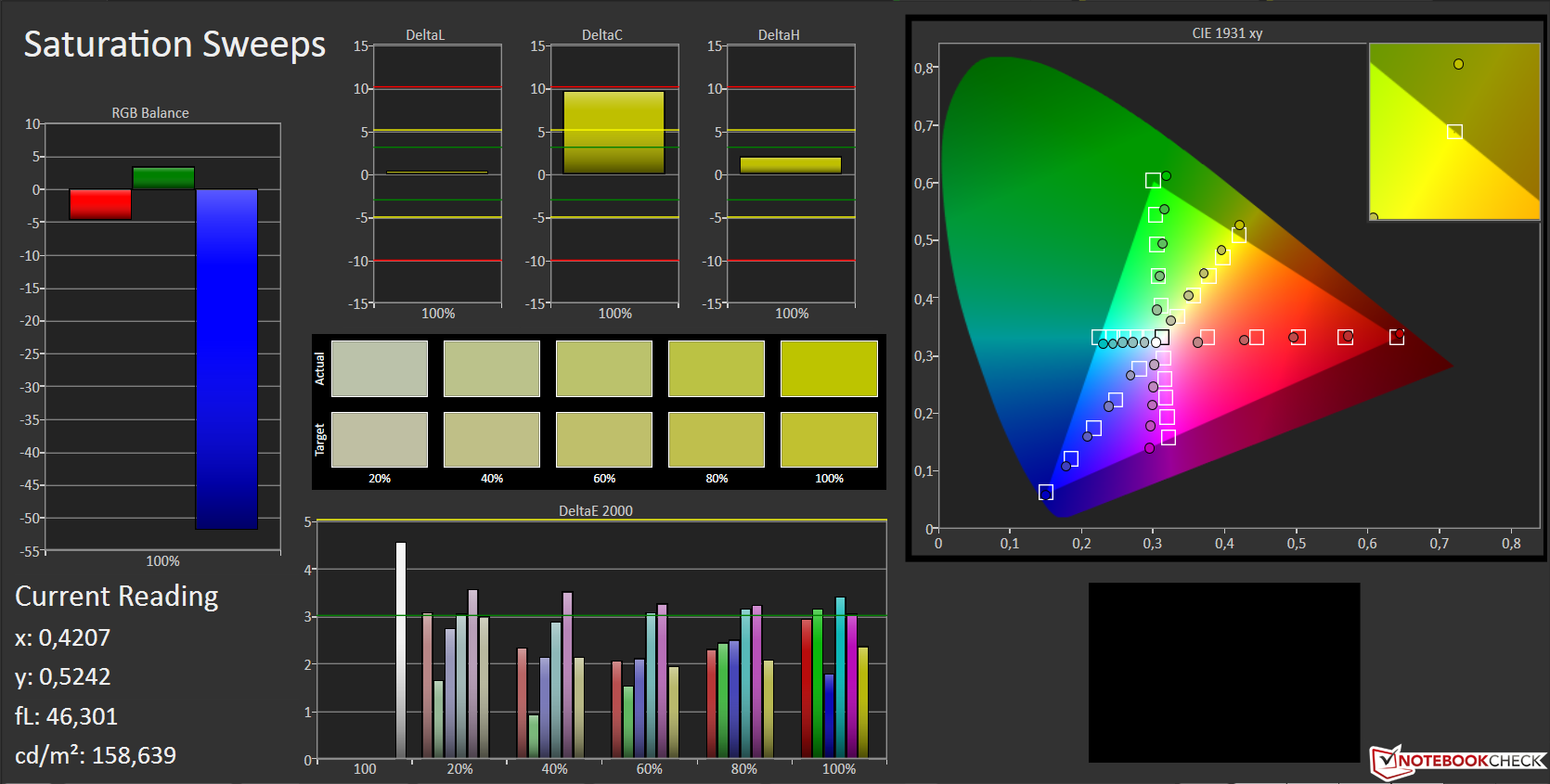
Task: Click the Actual 60% saturation color swatch
Action: coord(604,368)
